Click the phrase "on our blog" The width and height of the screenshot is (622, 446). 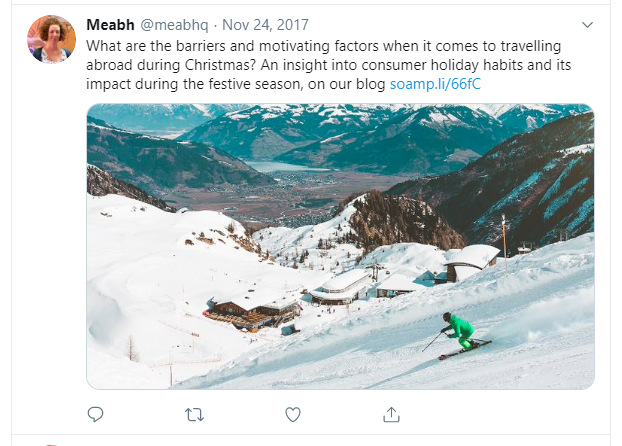click(x=349, y=82)
